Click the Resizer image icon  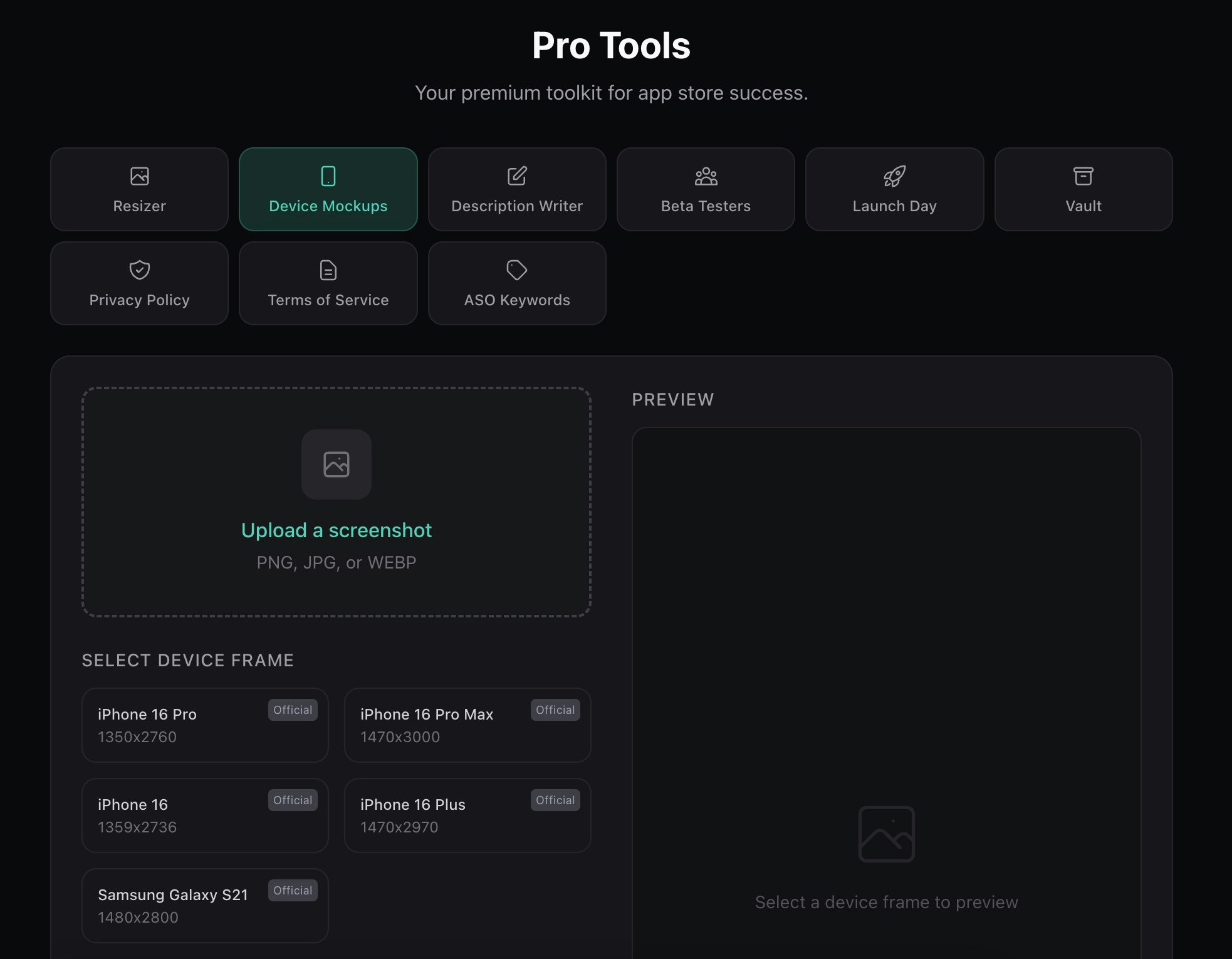139,176
